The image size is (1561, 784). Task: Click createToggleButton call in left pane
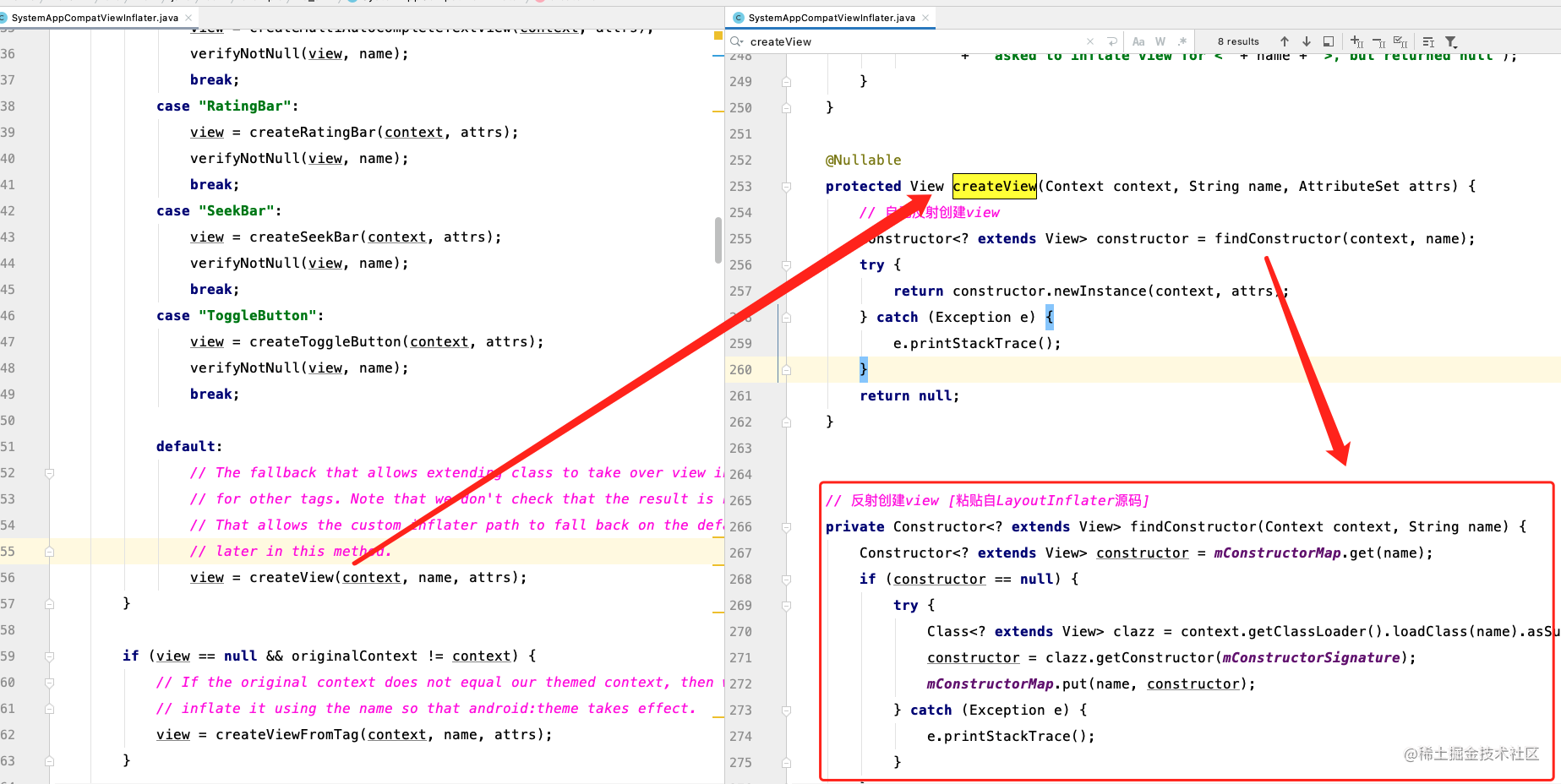tap(325, 341)
